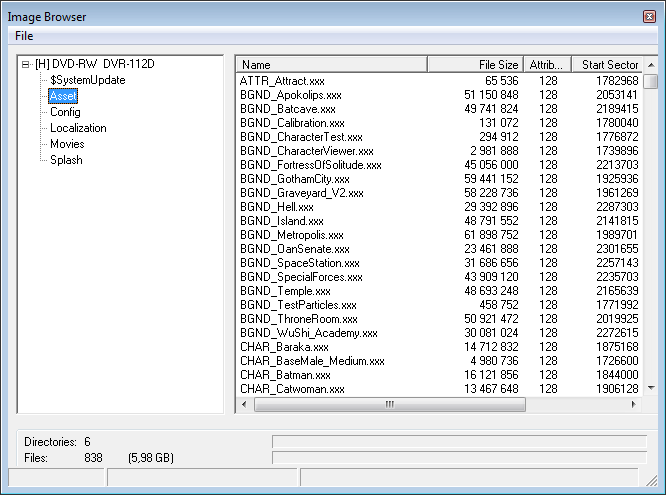The width and height of the screenshot is (666, 495).
Task: Select file CHAR_Catwoman.xxx
Action: (x=292, y=389)
